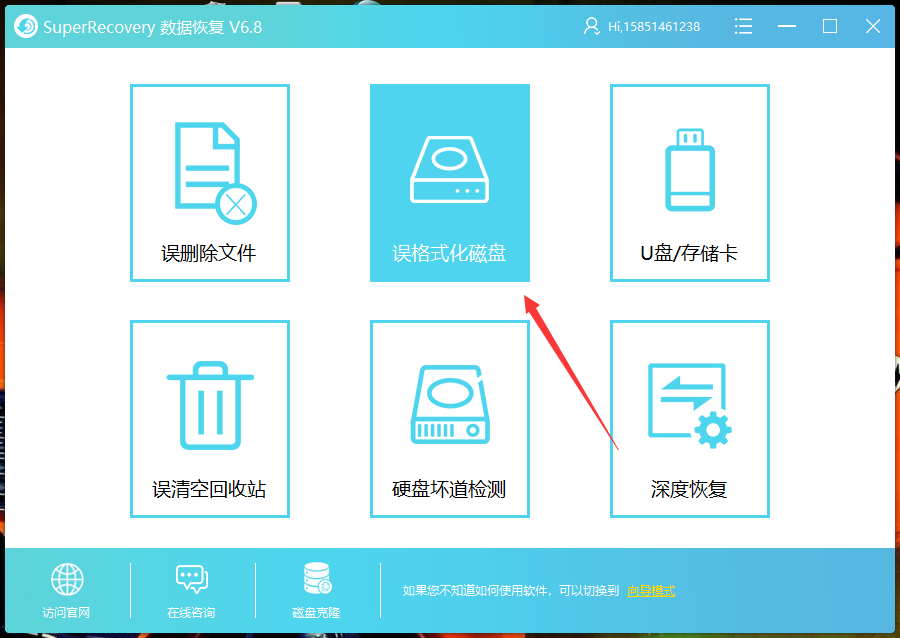Close the SuperRecovery window
The image size is (900, 638).
click(873, 26)
